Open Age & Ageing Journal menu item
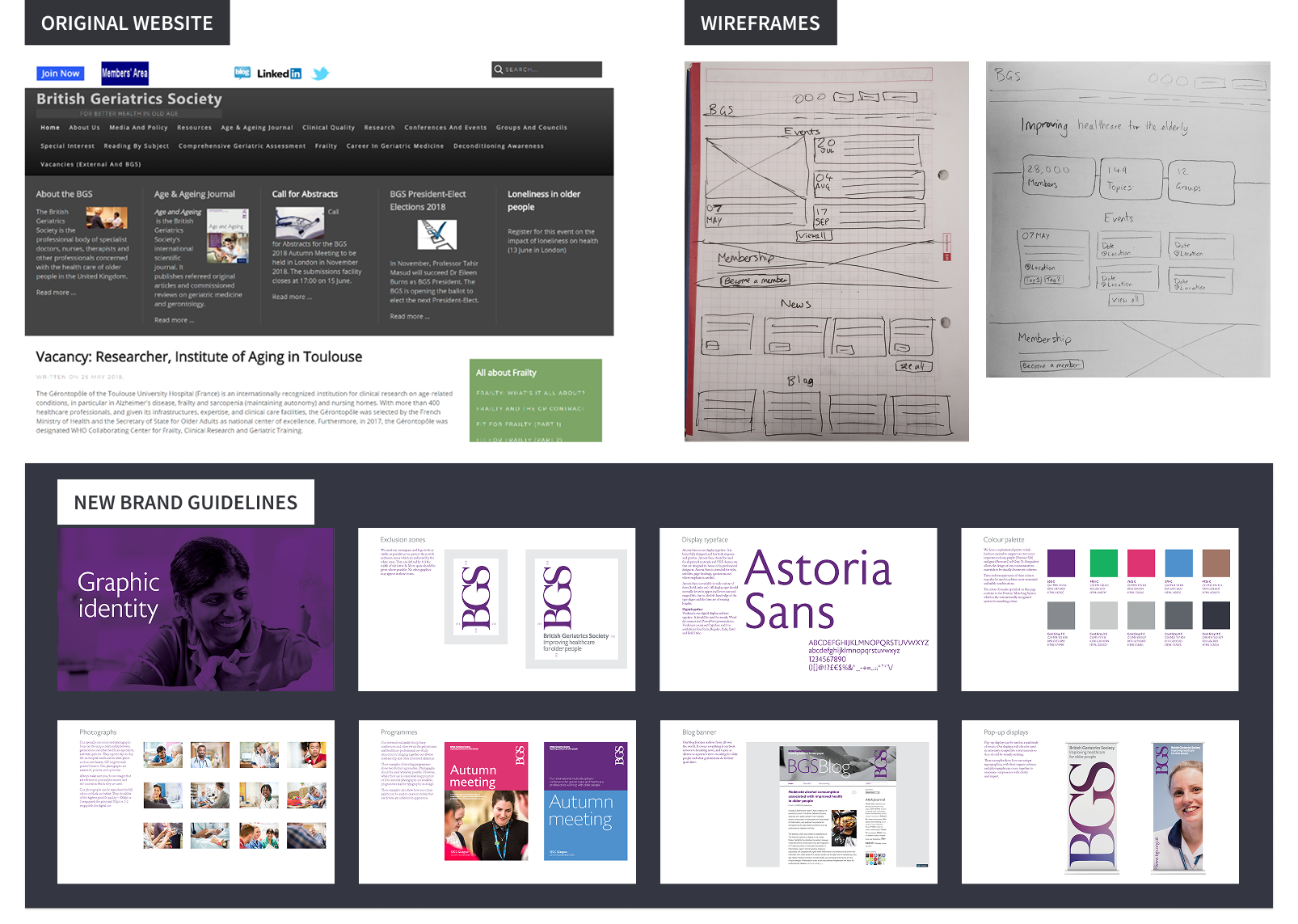This screenshot has height=924, width=1298. (x=256, y=128)
